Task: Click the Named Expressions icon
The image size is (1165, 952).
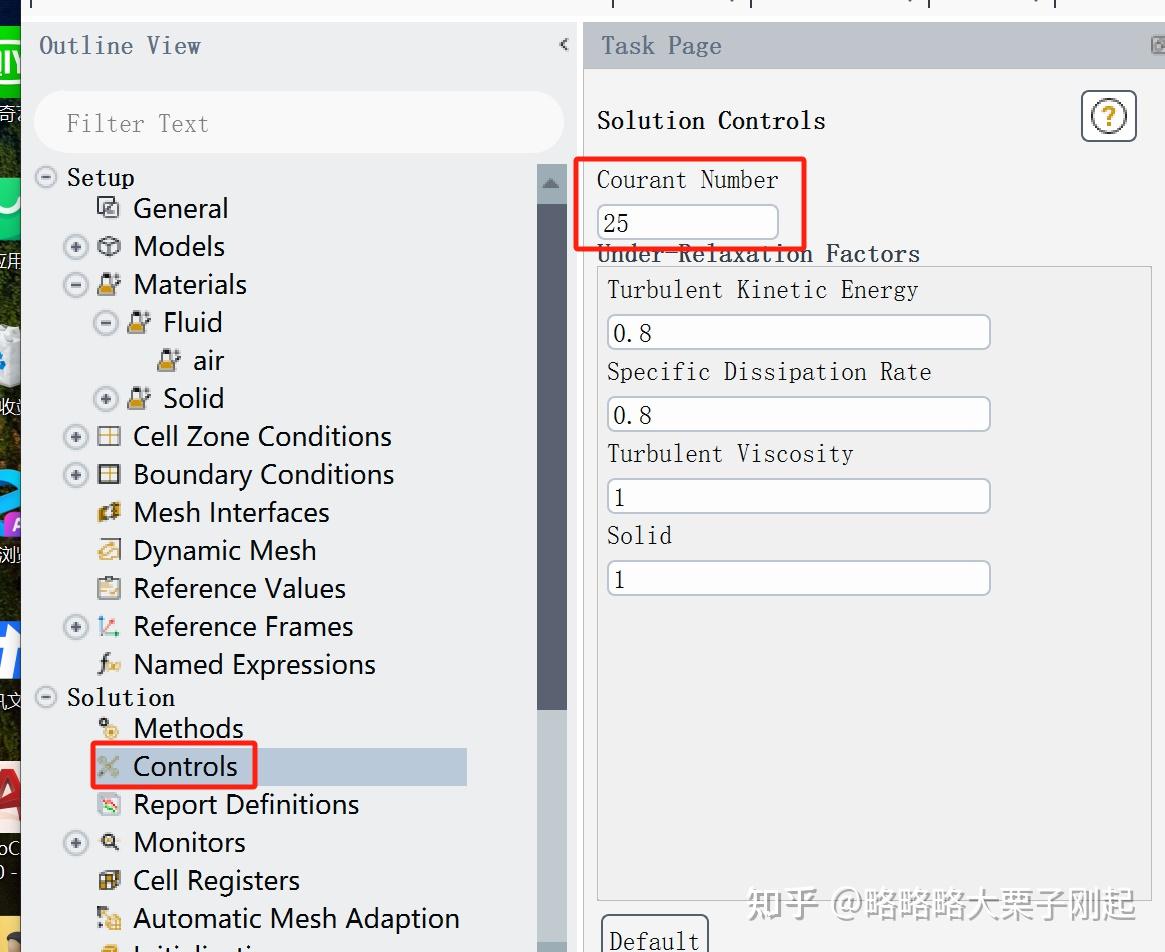Action: [x=108, y=664]
